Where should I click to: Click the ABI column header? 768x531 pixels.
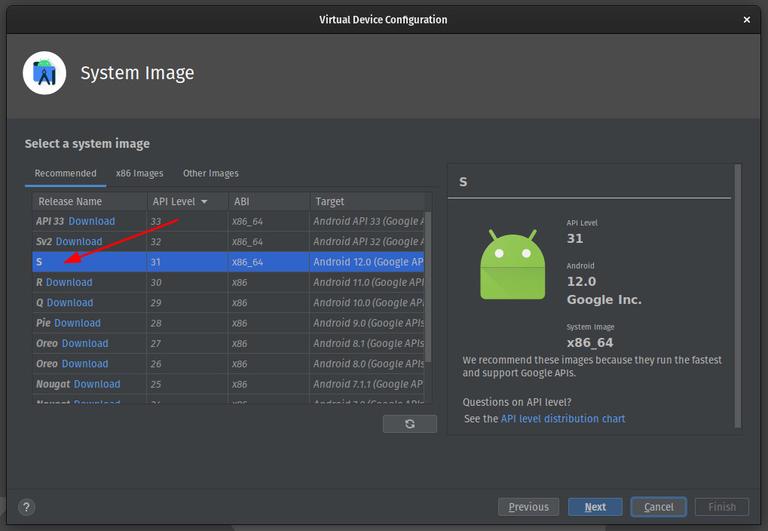coord(269,201)
